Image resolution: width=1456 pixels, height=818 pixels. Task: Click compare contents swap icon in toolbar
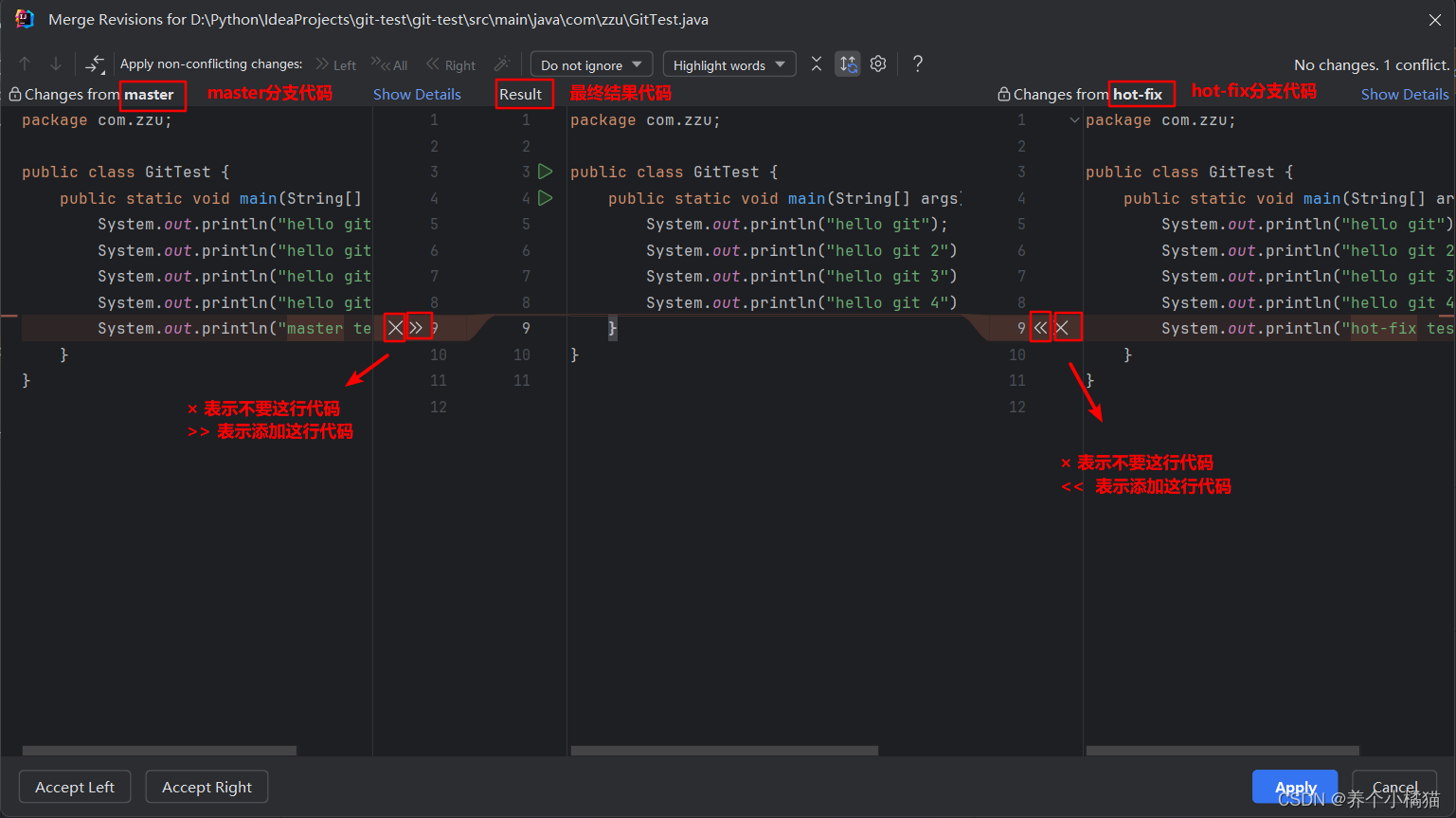tap(95, 64)
